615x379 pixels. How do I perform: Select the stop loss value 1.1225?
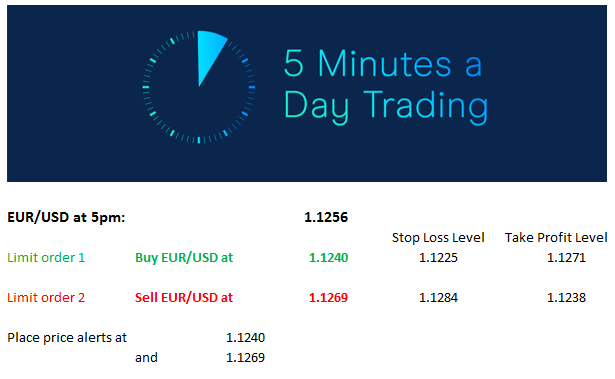[438, 257]
